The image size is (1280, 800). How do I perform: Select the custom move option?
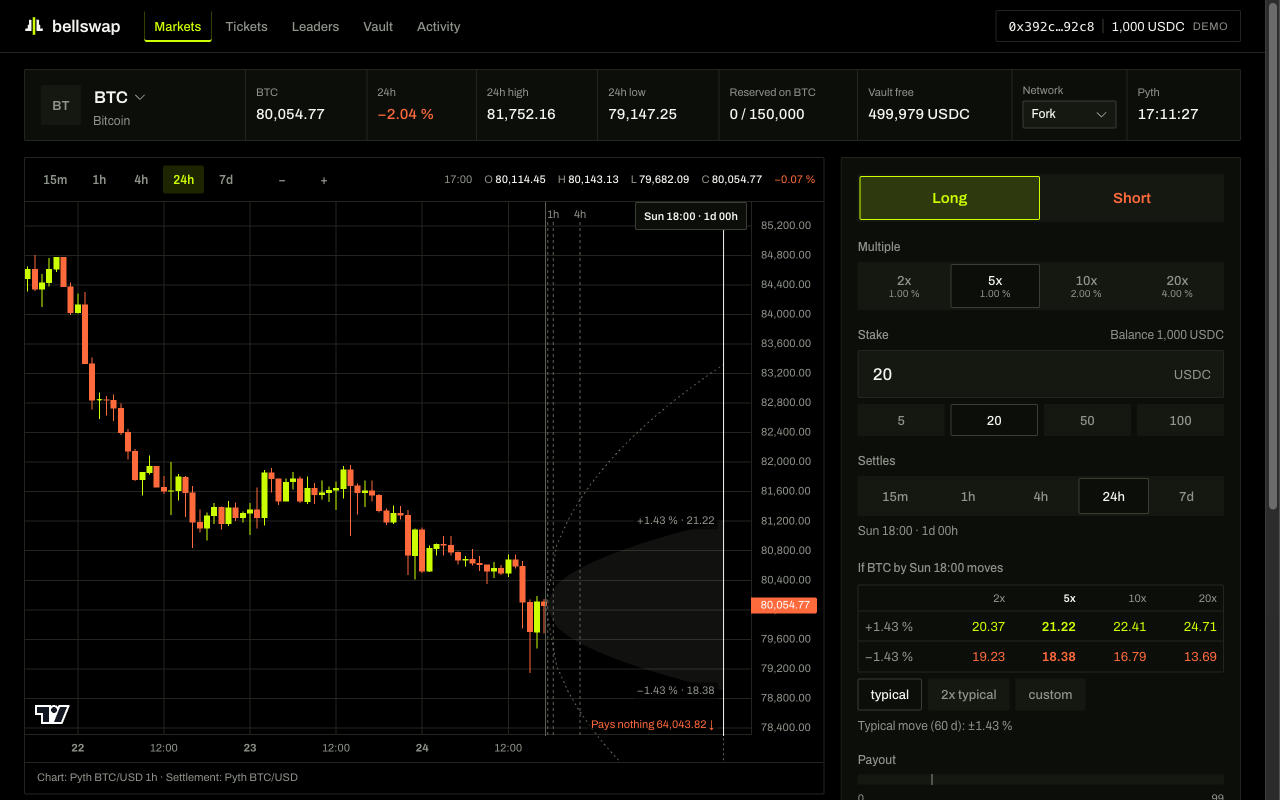coord(1050,694)
